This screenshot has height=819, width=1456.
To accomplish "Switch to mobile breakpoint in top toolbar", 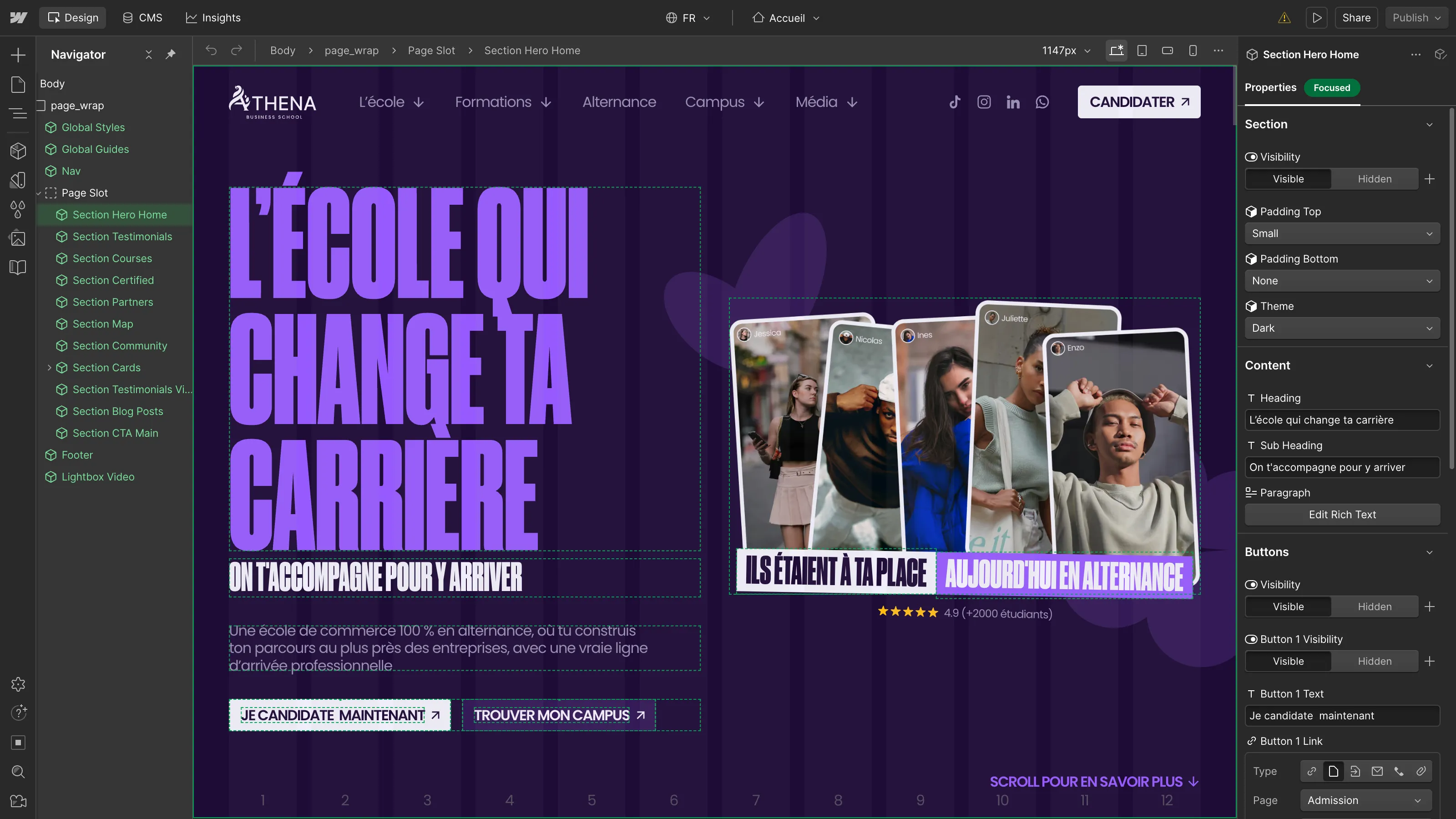I will coord(1193,51).
